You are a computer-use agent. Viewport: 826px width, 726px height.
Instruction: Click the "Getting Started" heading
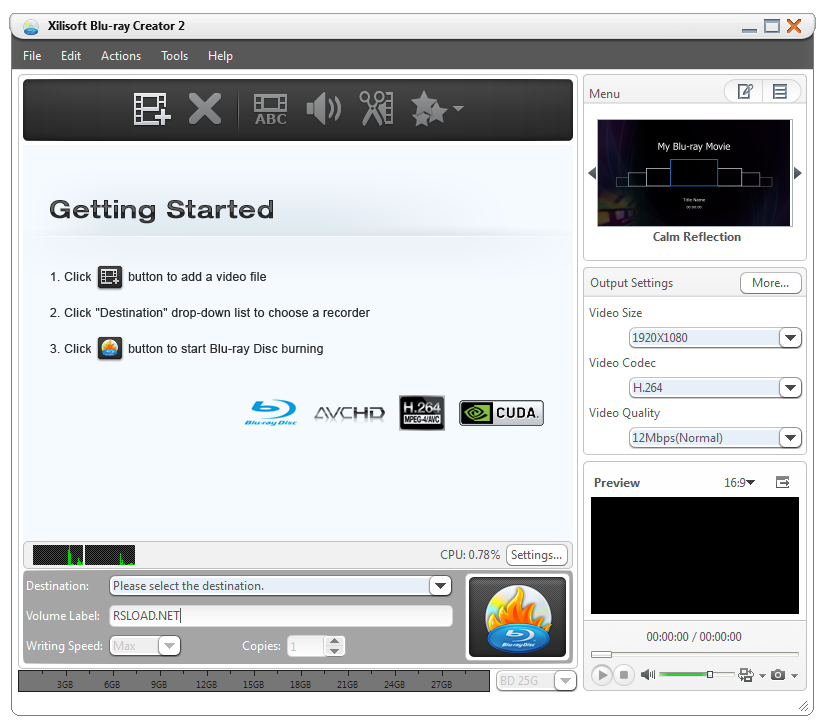coord(162,209)
